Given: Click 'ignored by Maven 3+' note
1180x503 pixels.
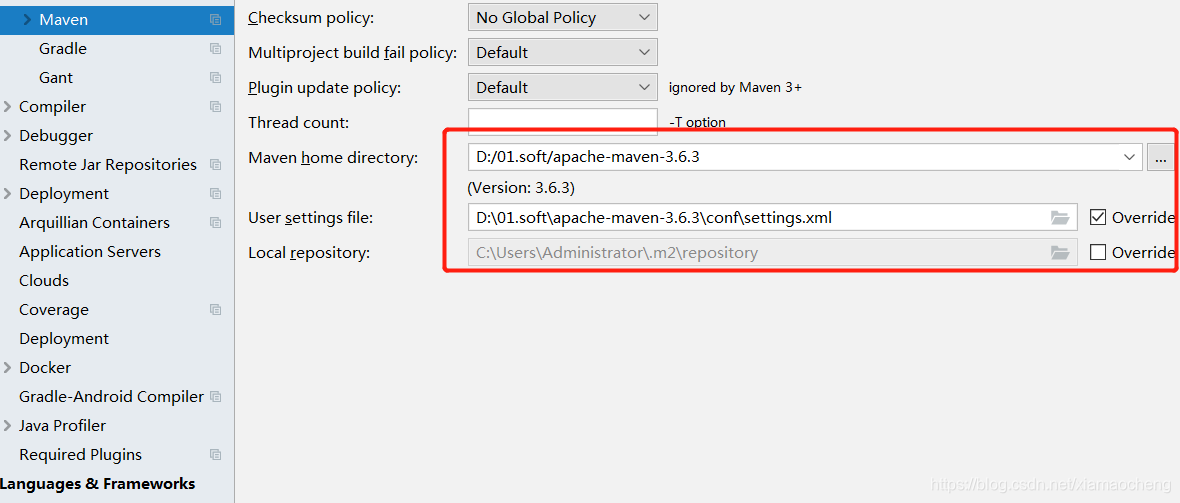Looking at the screenshot, I should [x=735, y=88].
